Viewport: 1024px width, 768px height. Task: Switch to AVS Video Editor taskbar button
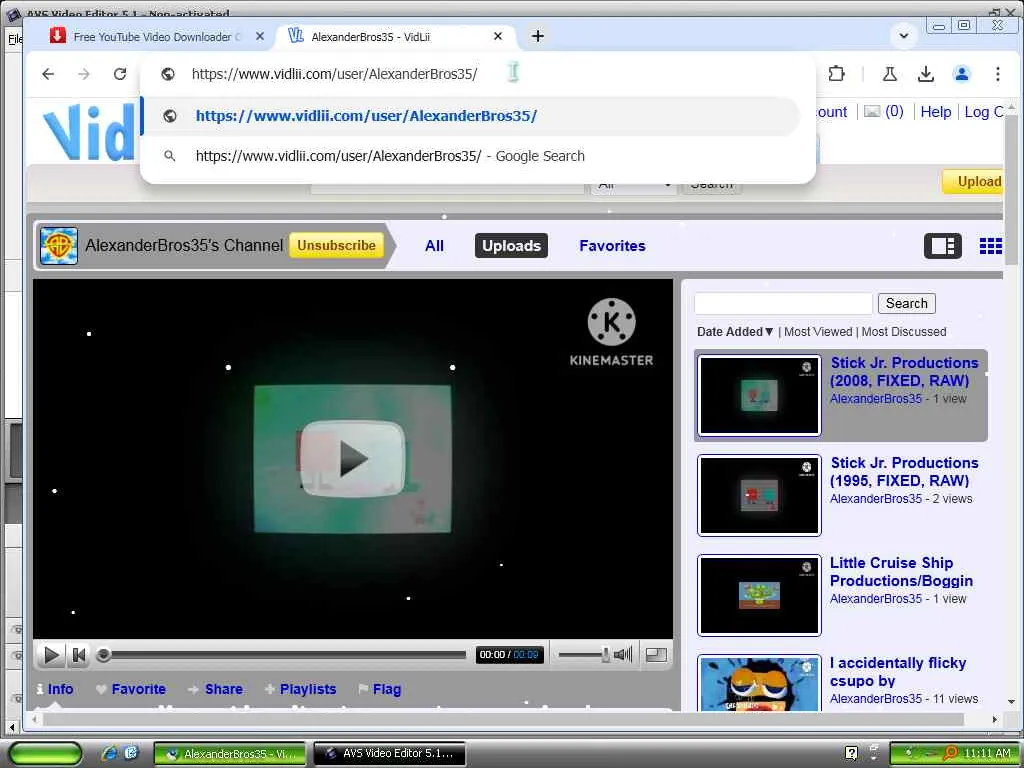point(390,753)
